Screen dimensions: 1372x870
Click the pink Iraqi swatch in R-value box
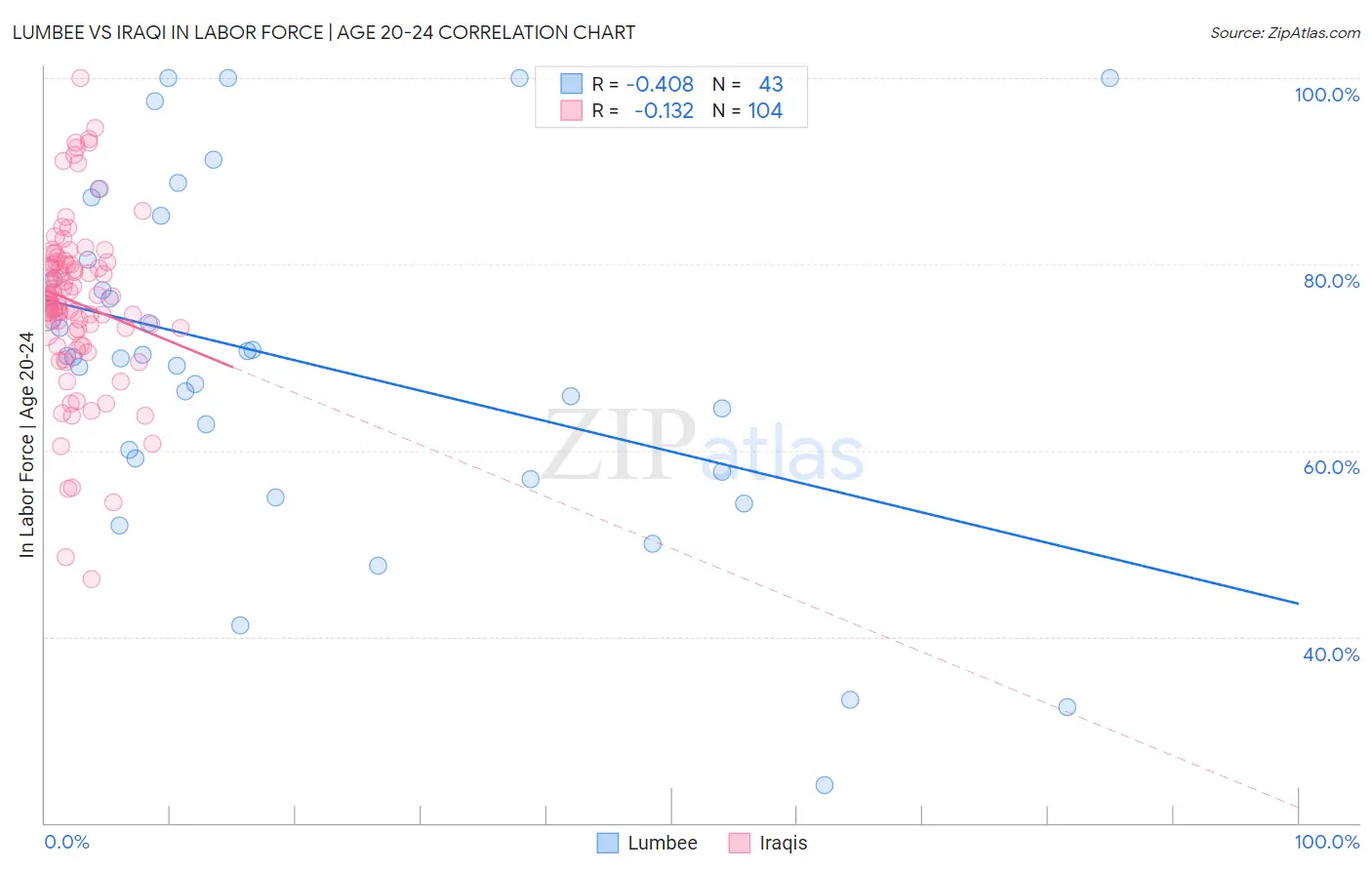(x=572, y=110)
